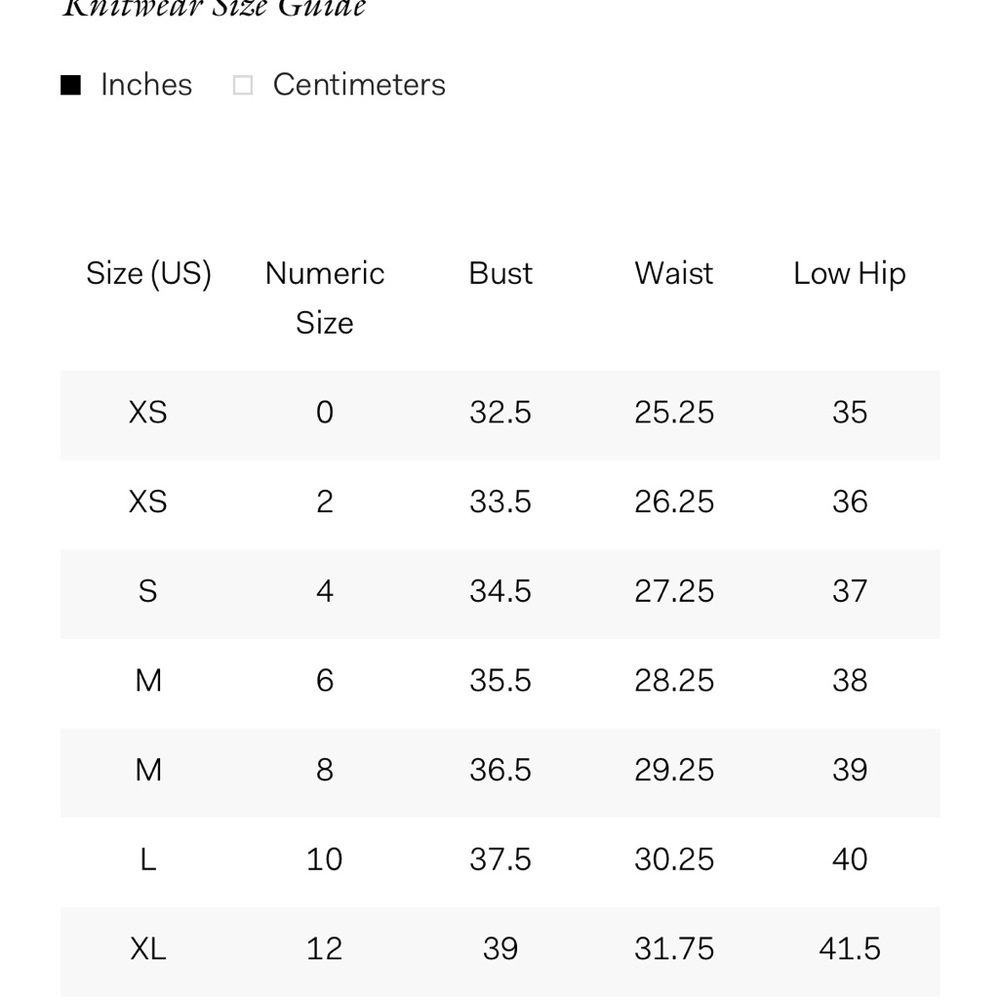Click the 41.5 low hip value
Viewport: 1000px width, 1000px height.
click(849, 948)
